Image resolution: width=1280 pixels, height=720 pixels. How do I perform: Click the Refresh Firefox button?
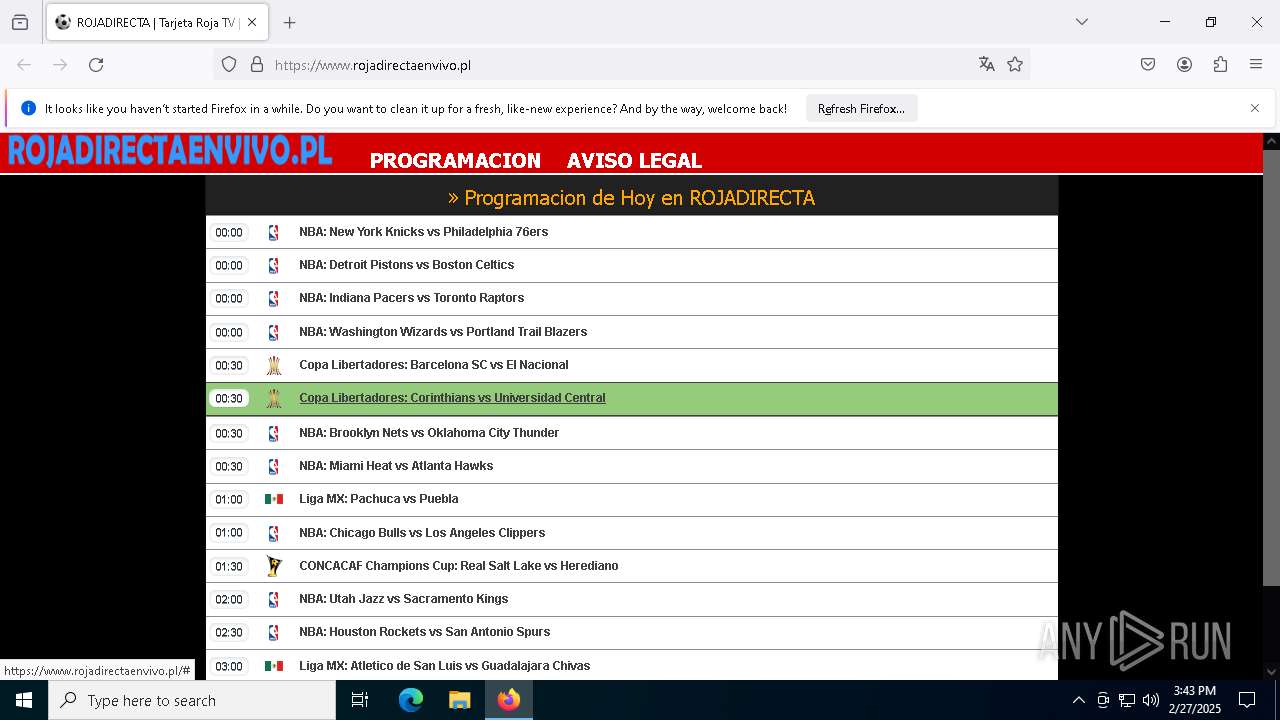point(861,108)
